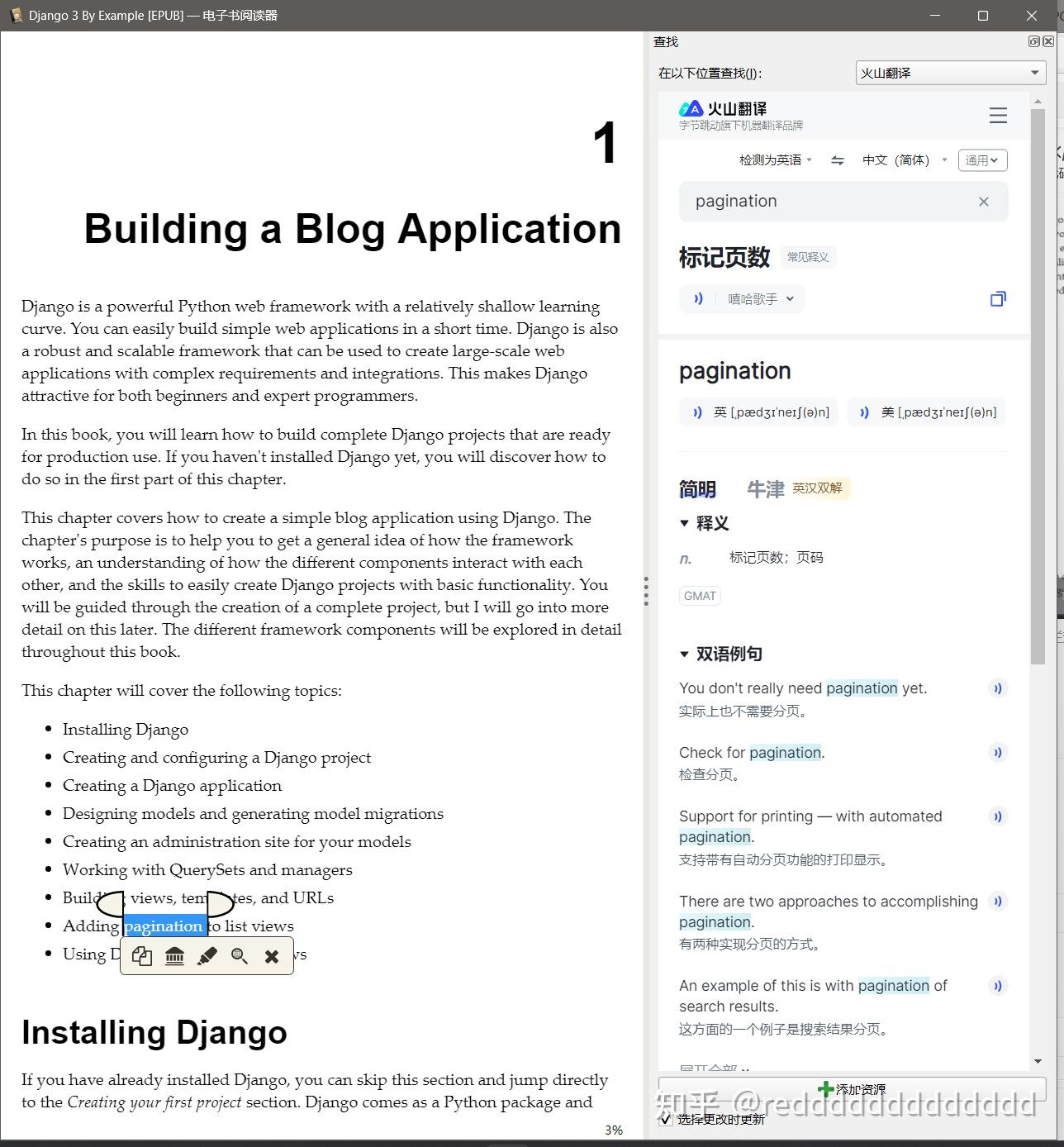The height and width of the screenshot is (1147, 1064).
Task: Open the 火山翻译 lookup source dropdown
Action: coord(951,73)
